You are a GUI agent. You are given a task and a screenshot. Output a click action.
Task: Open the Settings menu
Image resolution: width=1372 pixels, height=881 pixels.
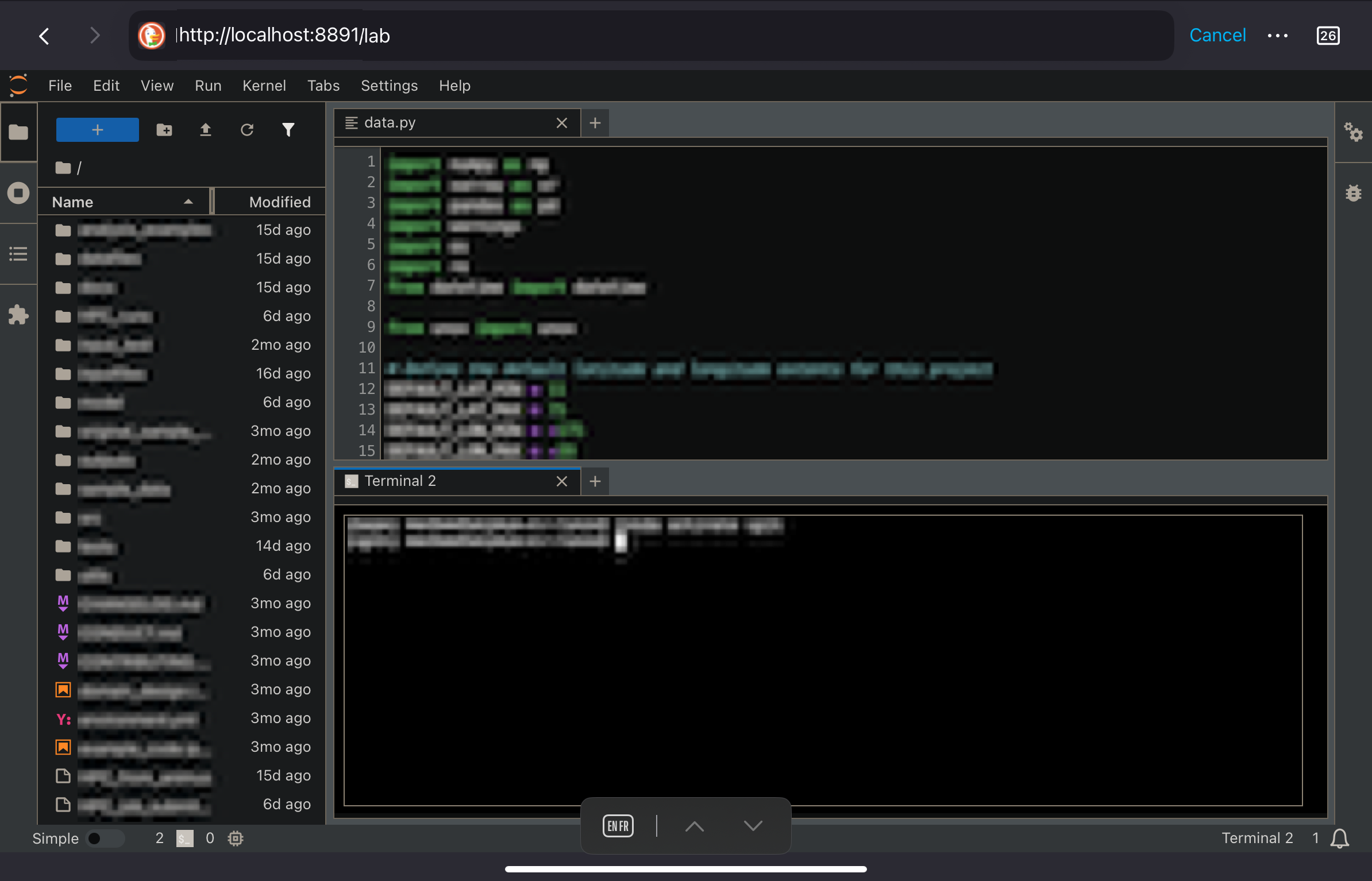(389, 86)
